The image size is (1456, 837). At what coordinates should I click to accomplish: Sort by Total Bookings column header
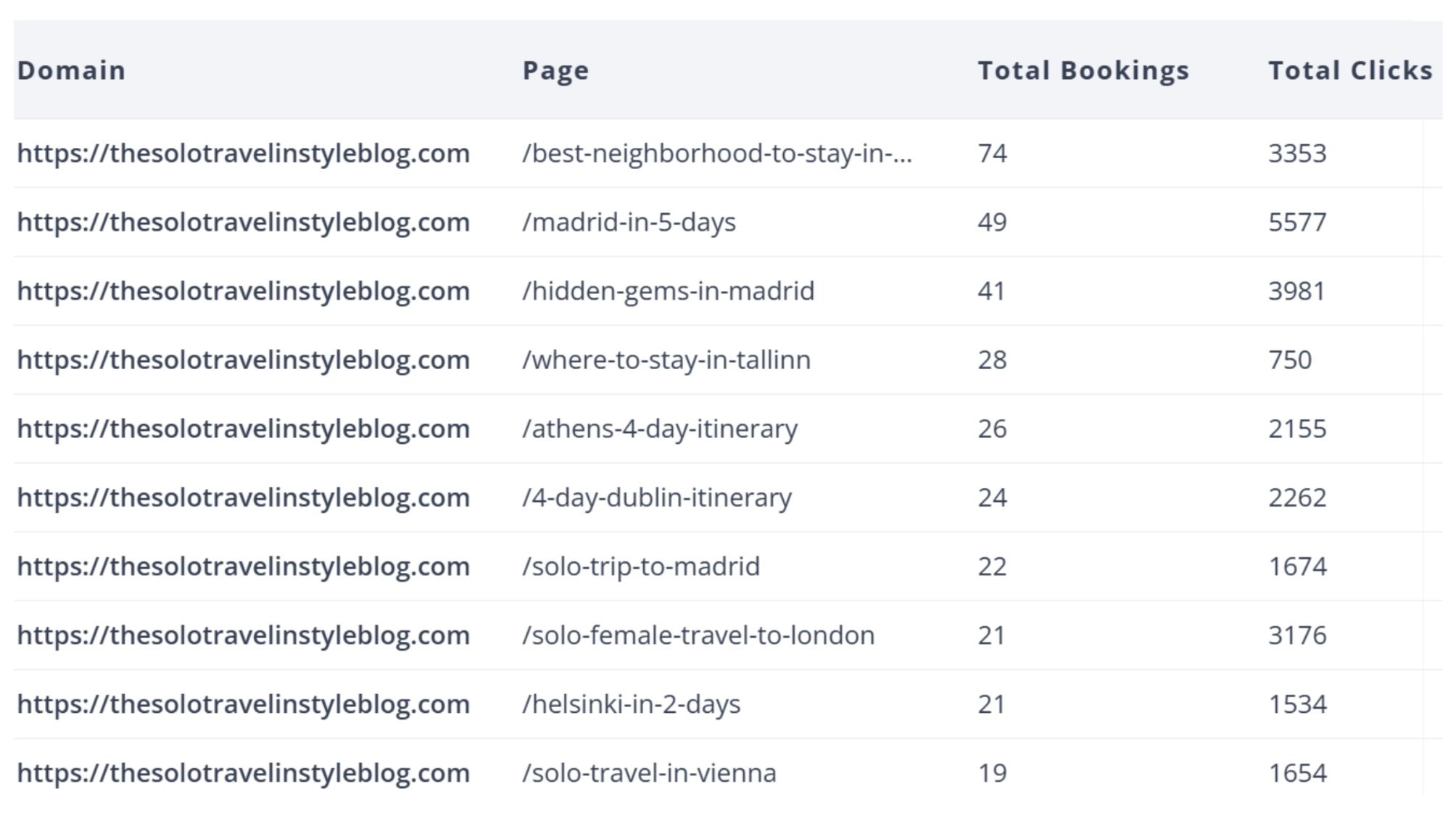(1083, 70)
